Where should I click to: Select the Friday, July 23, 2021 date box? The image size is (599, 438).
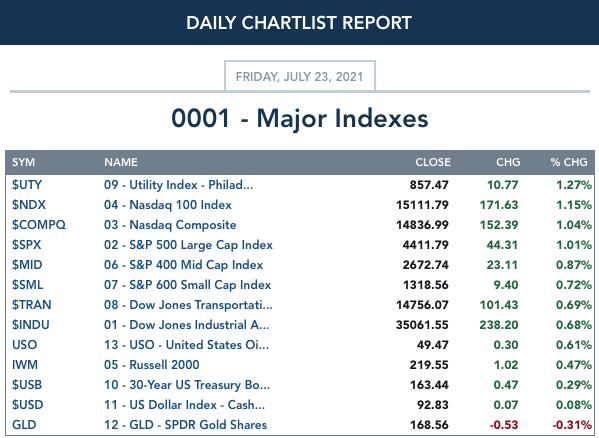point(300,76)
